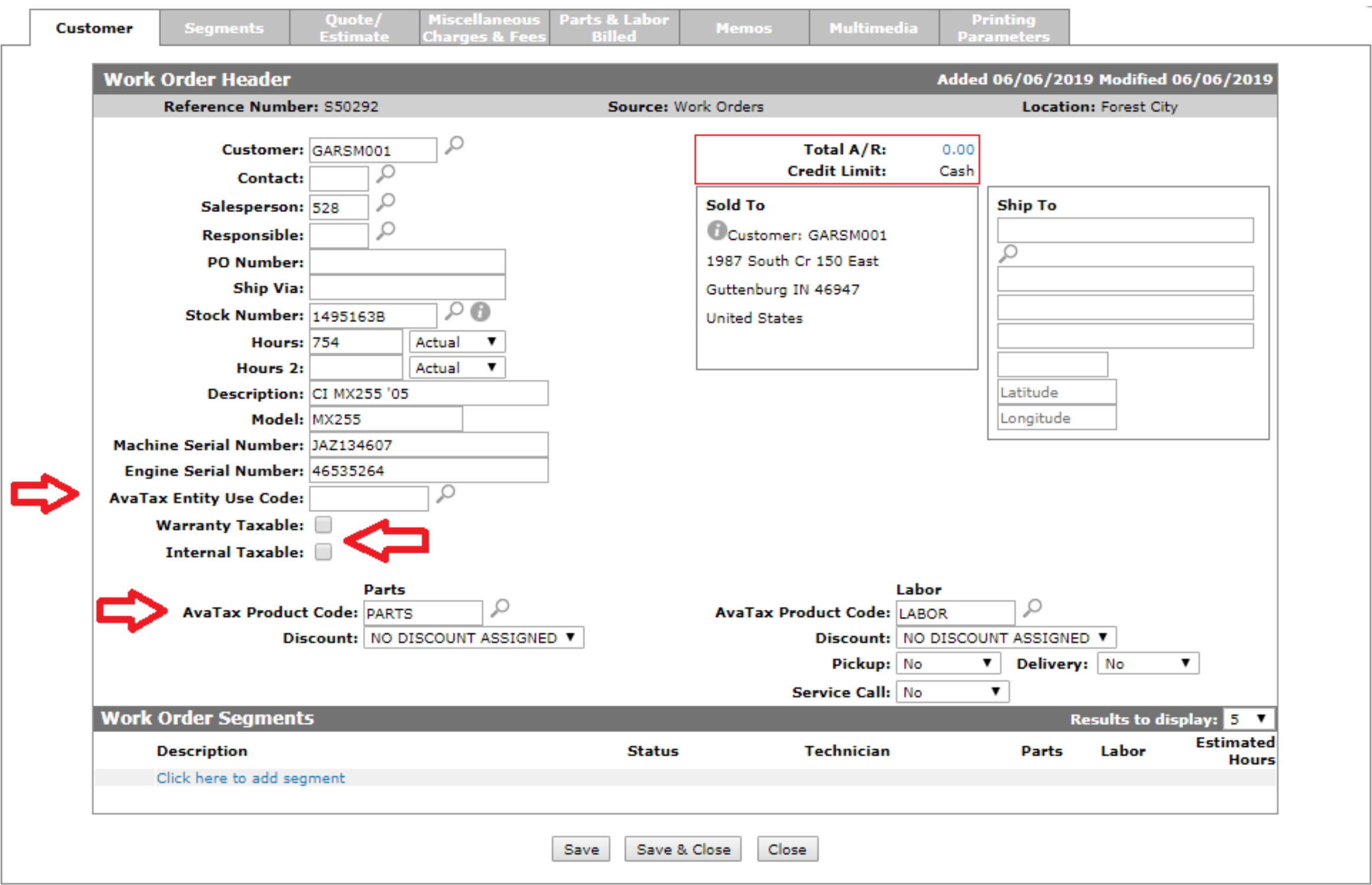
Task: Change the Results to display dropdown
Action: pyautogui.click(x=1249, y=719)
